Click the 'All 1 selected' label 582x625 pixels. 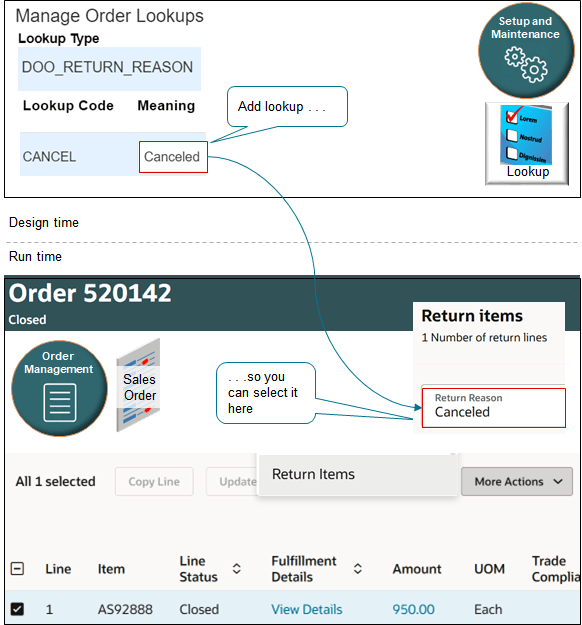pos(55,482)
